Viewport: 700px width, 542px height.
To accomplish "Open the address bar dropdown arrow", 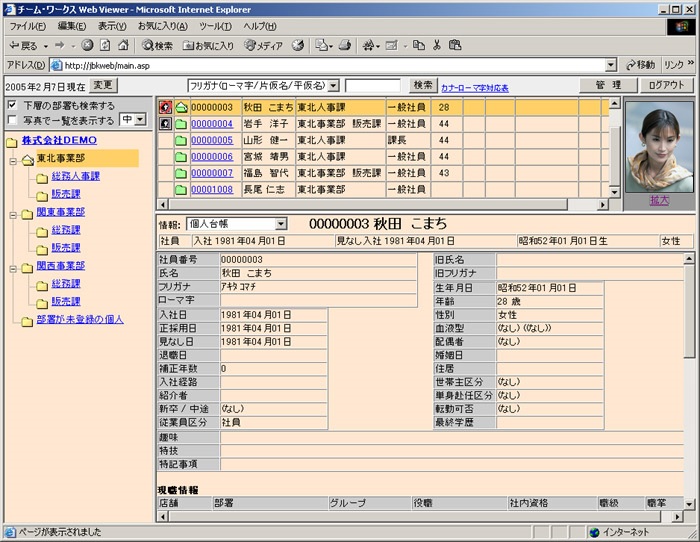I will [x=611, y=65].
